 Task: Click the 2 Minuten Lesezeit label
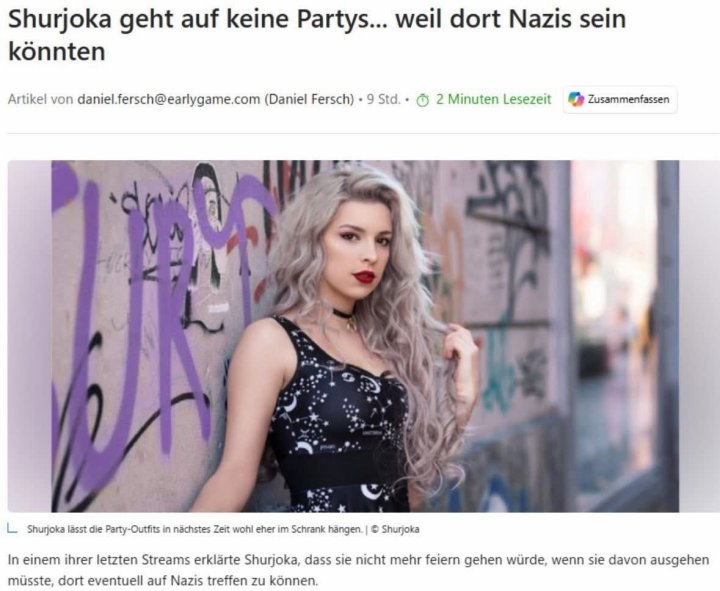pyautogui.click(x=494, y=99)
